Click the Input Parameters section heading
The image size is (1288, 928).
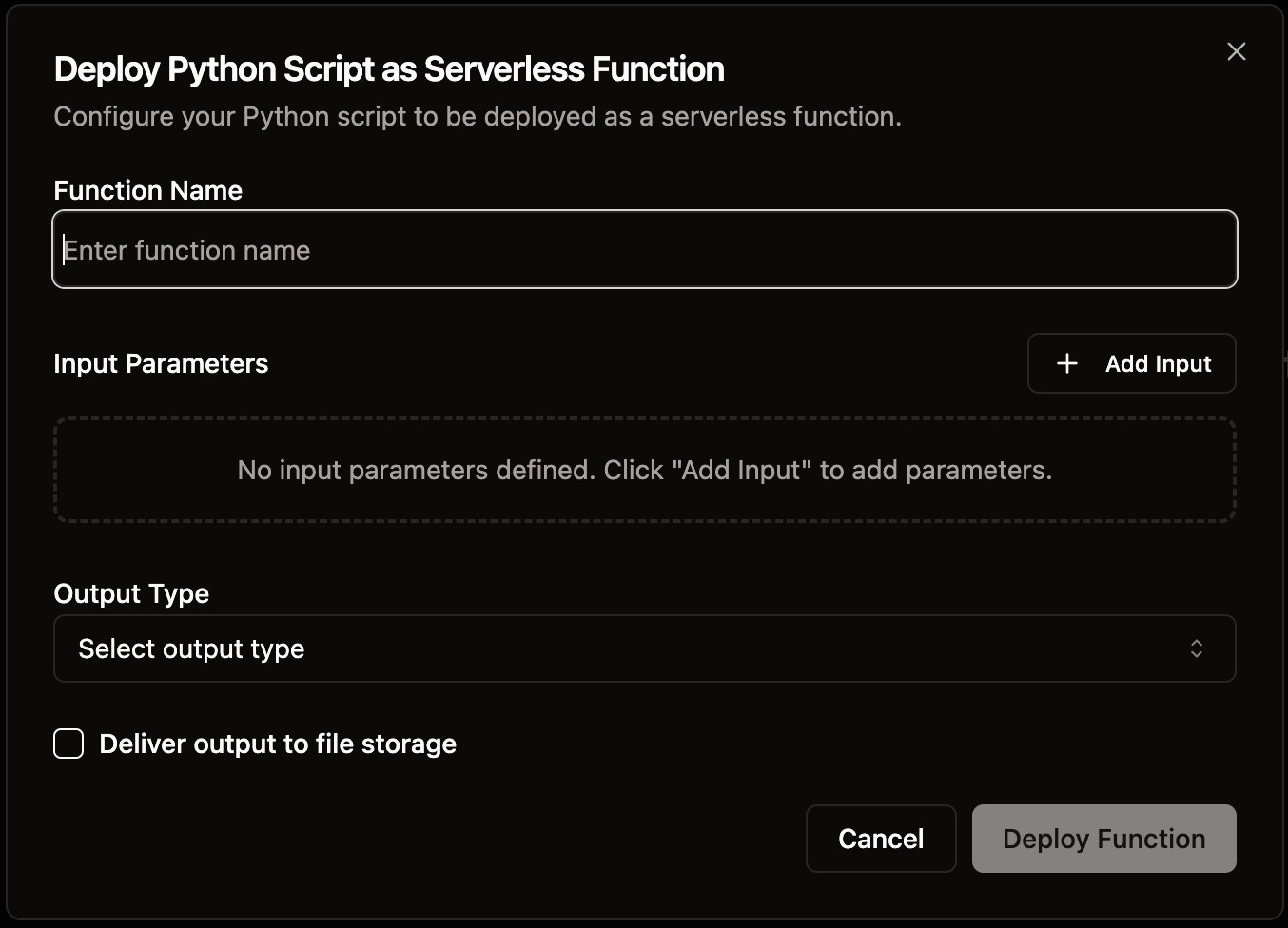(161, 363)
